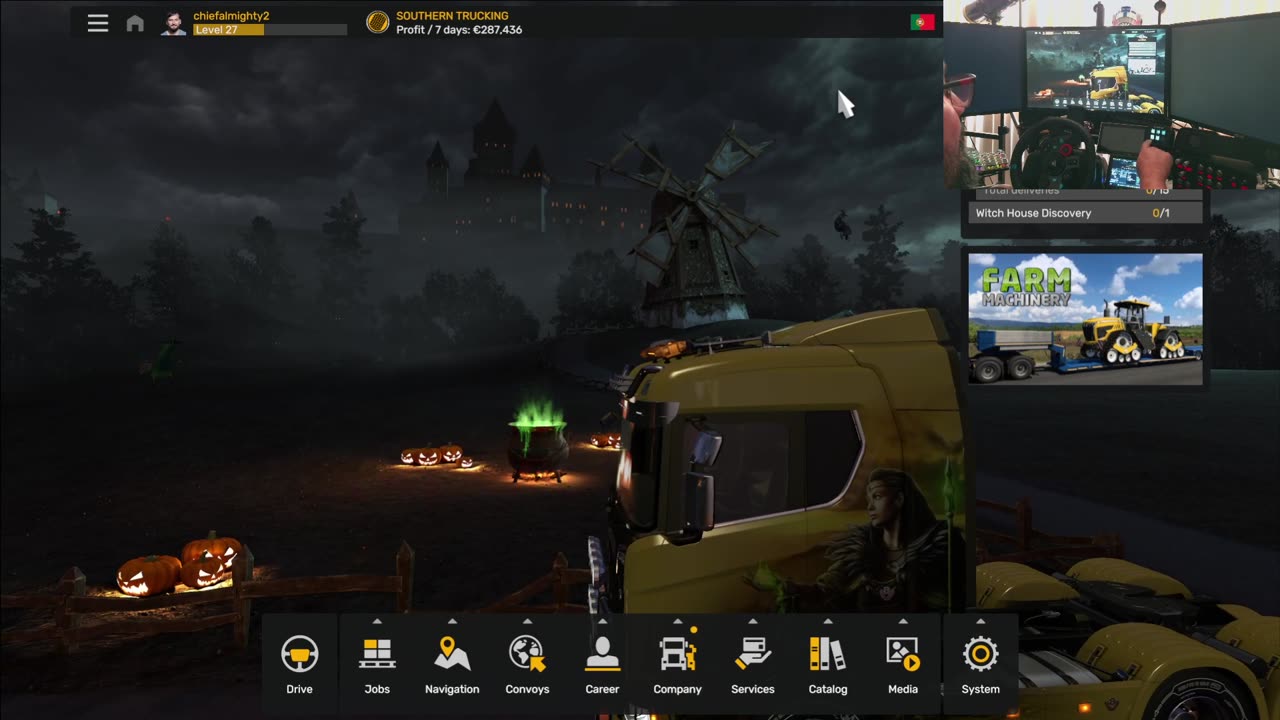Screen dimensions: 1280x720
Task: Expand the arrow above Navigation
Action: point(452,622)
